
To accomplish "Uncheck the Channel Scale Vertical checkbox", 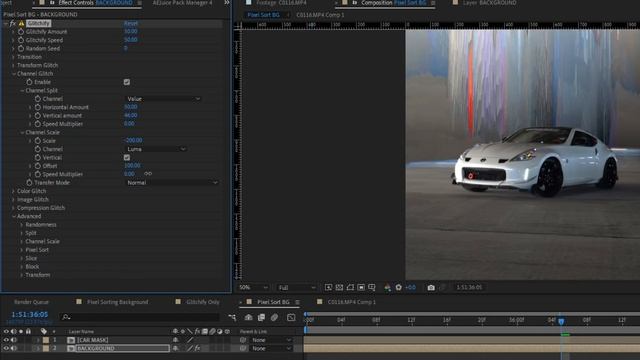I will pyautogui.click(x=127, y=158).
